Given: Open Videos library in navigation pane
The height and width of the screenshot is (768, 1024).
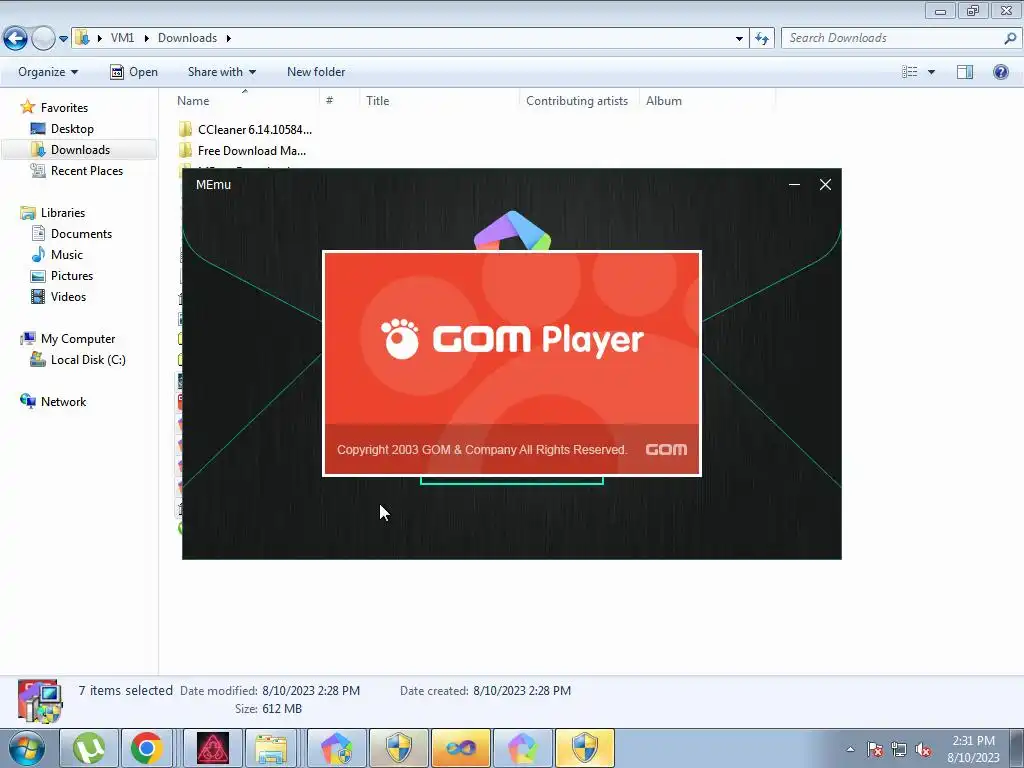Looking at the screenshot, I should (68, 296).
